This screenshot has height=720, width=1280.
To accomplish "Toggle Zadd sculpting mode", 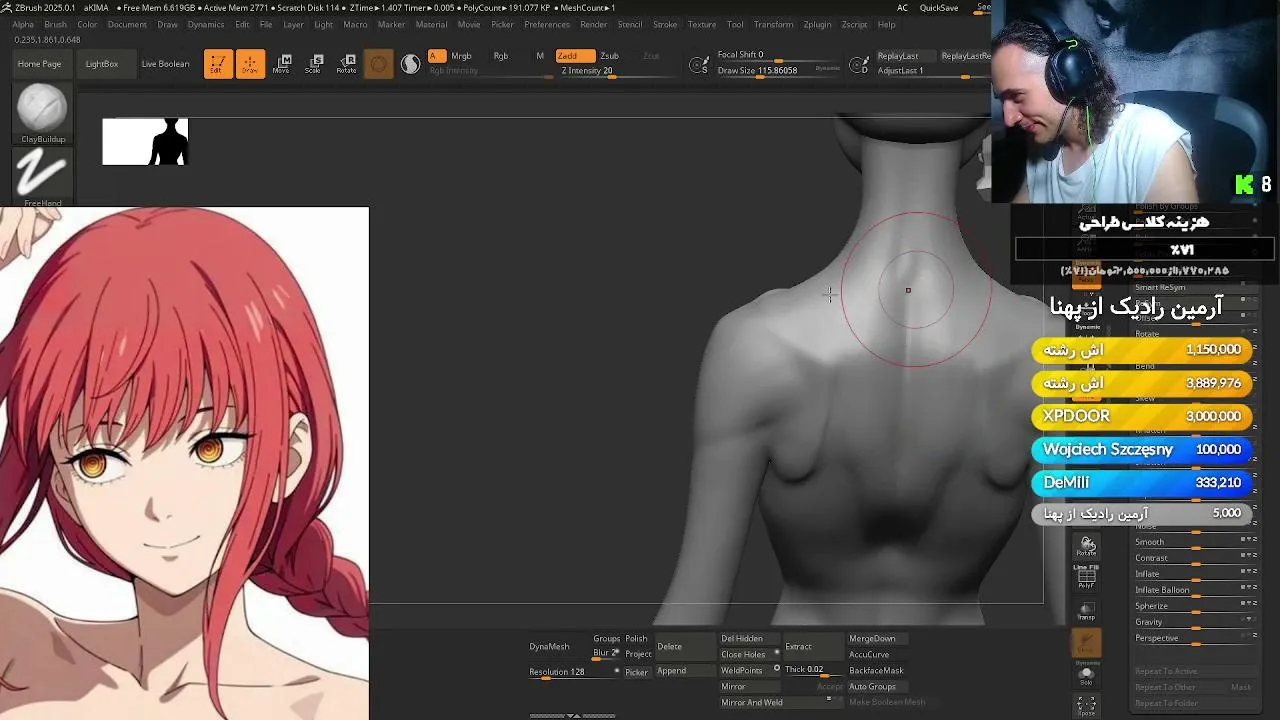I will [575, 56].
